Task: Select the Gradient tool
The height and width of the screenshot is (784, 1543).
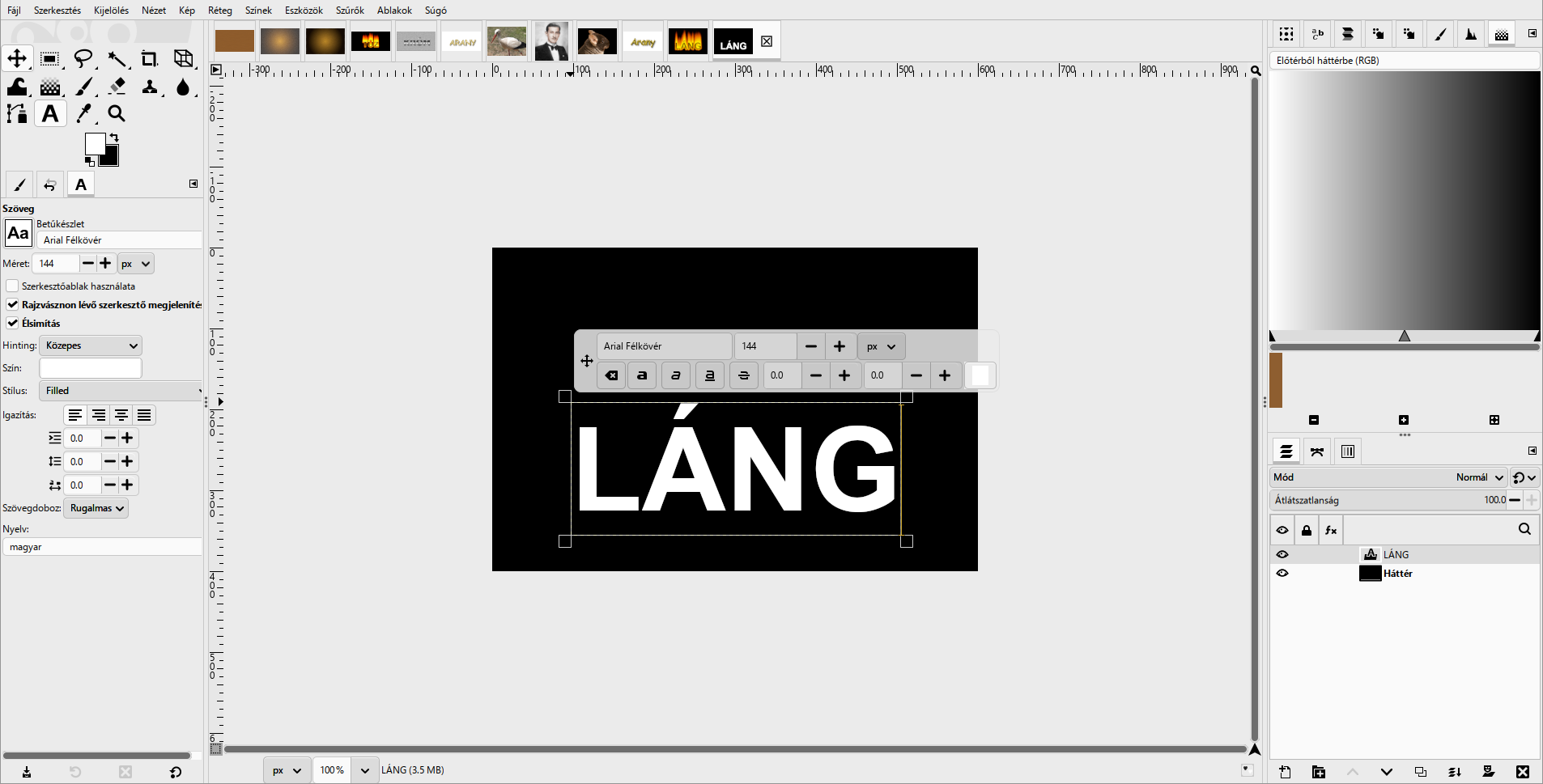Action: (x=50, y=86)
